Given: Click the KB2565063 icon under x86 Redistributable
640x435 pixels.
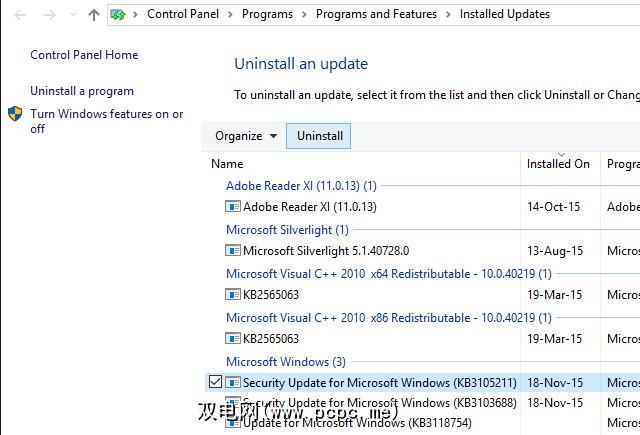Looking at the screenshot, I should 233,338.
